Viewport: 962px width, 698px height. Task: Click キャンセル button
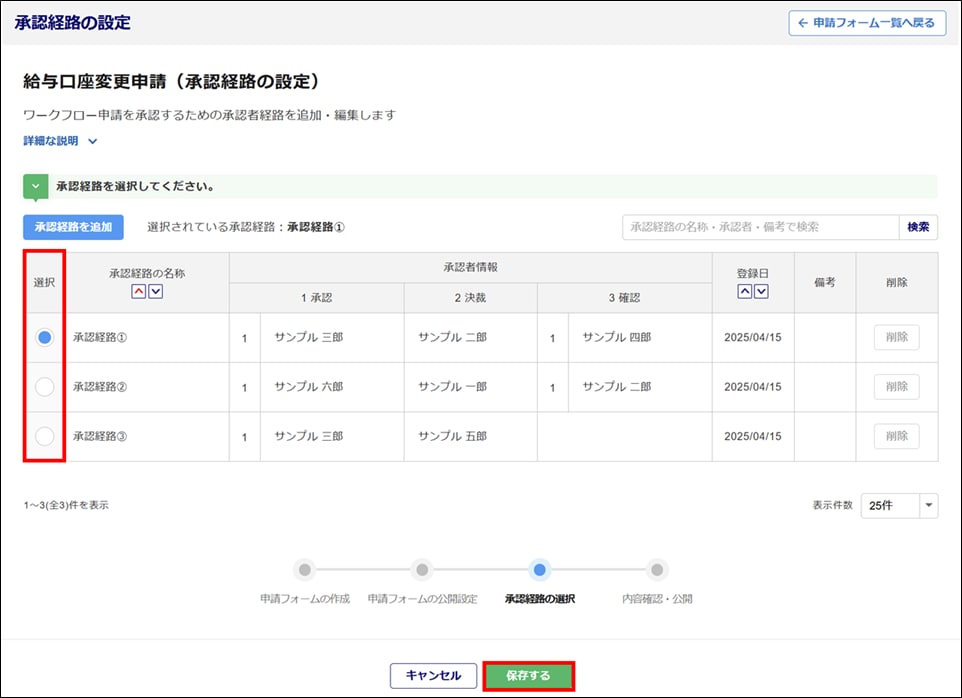point(433,676)
